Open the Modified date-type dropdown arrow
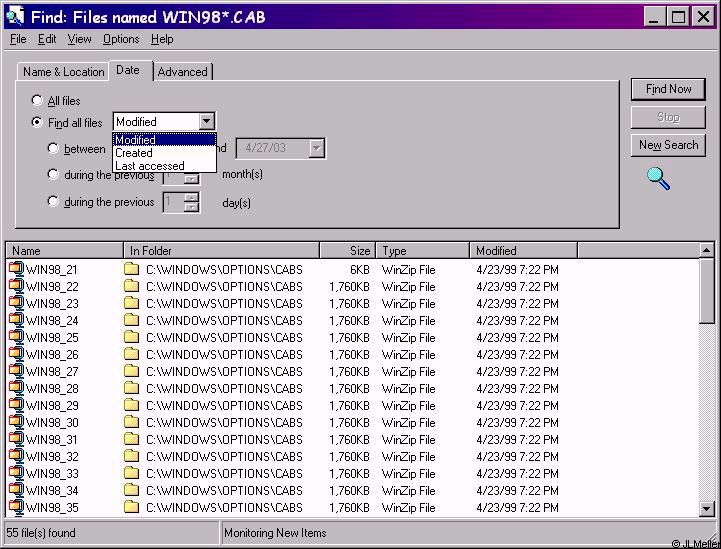Screen dimensions: 721x549 pos(206,122)
